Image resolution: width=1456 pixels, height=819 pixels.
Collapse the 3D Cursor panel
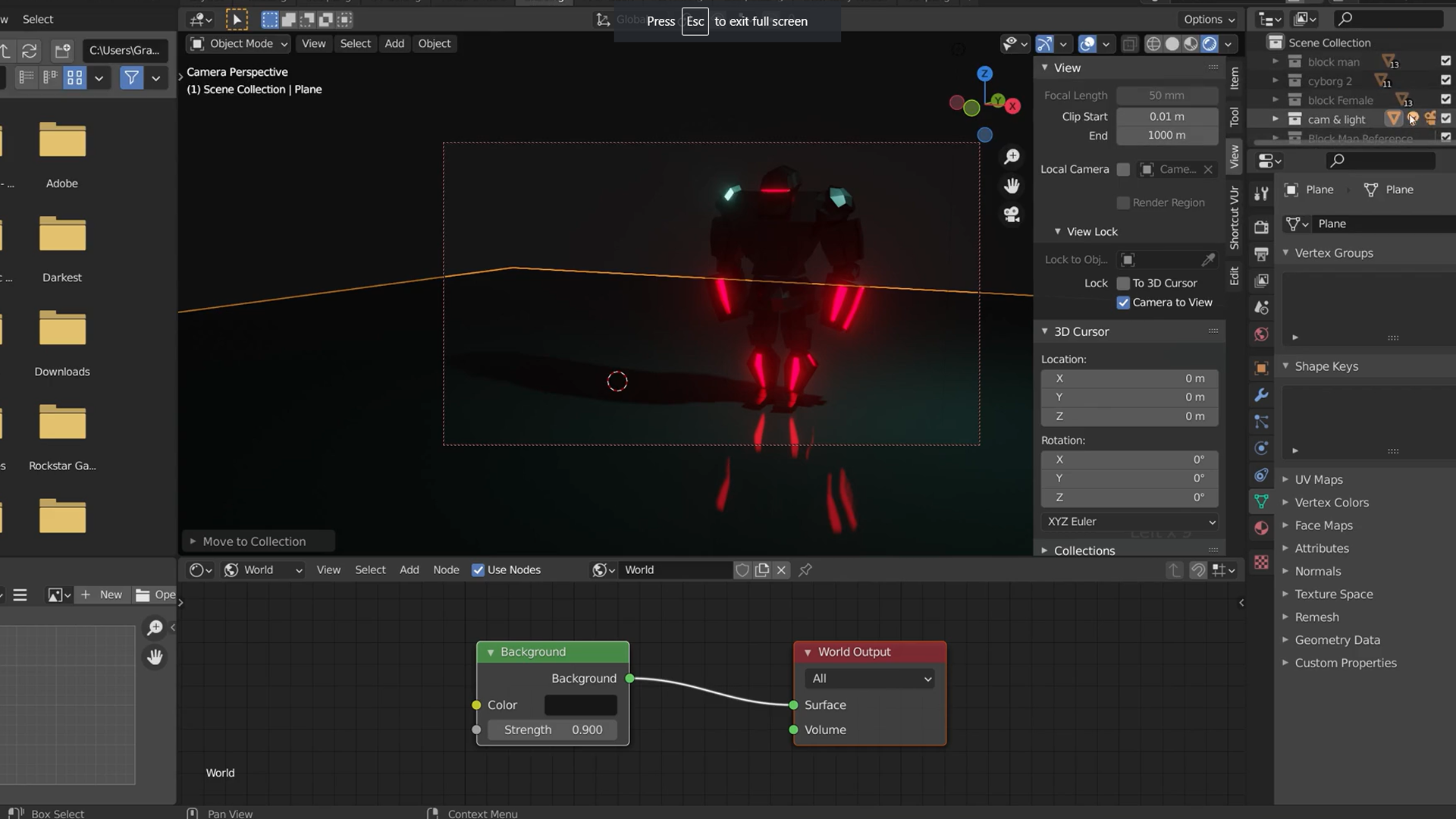1081,331
